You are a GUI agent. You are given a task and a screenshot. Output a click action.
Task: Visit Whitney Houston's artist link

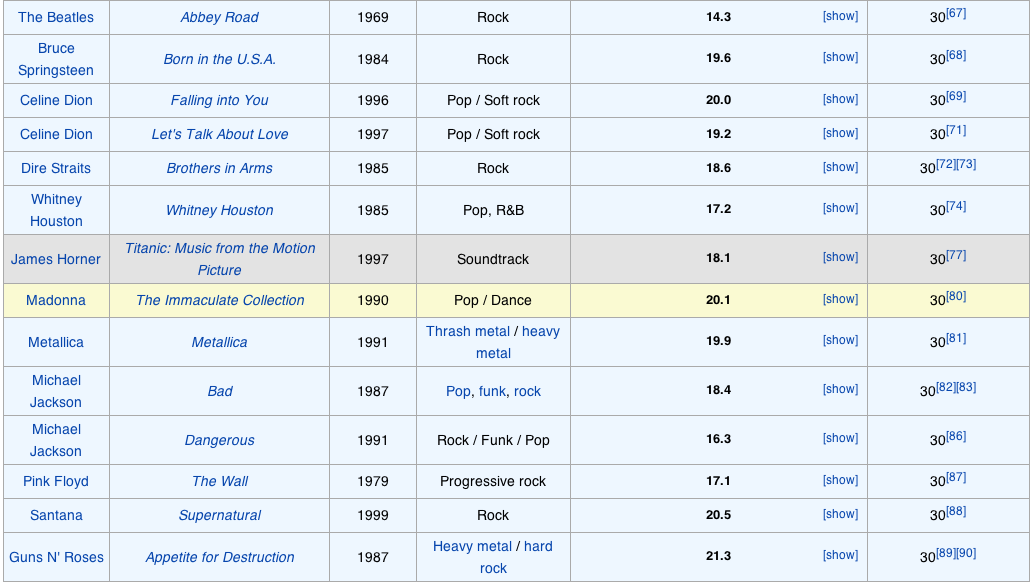(55, 210)
